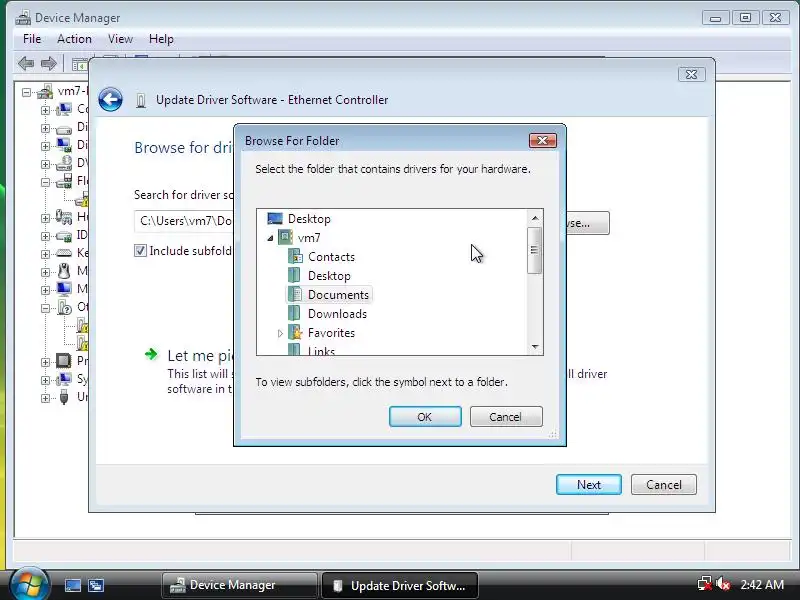Click OK in Browse For Folder

click(425, 416)
